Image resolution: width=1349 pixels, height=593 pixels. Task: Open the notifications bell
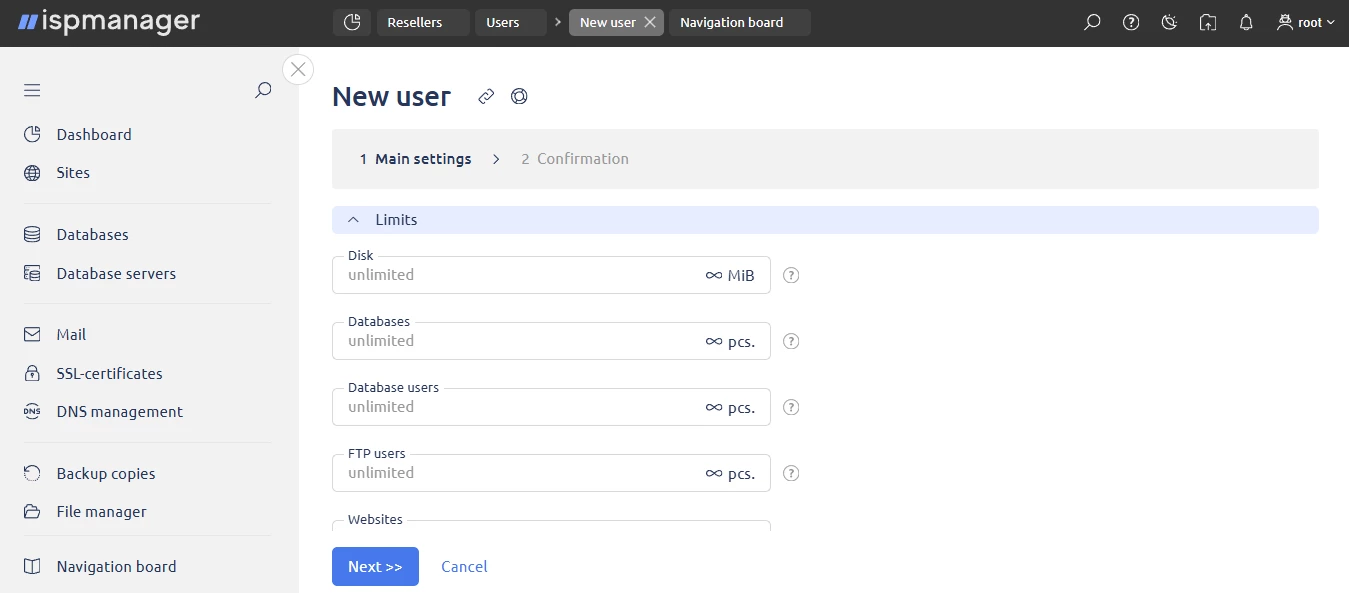point(1246,22)
